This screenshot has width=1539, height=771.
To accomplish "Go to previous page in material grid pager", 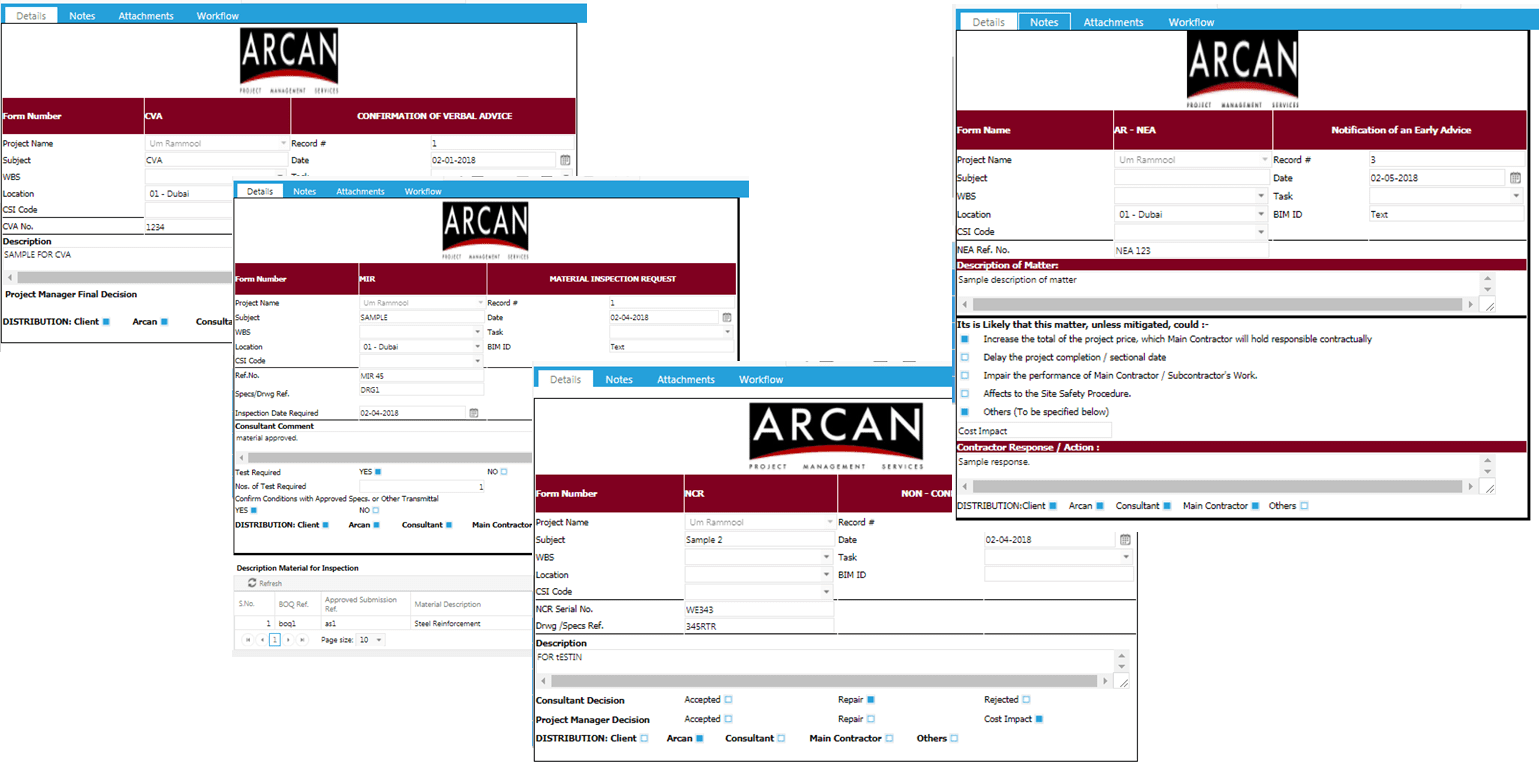I will pyautogui.click(x=261, y=639).
